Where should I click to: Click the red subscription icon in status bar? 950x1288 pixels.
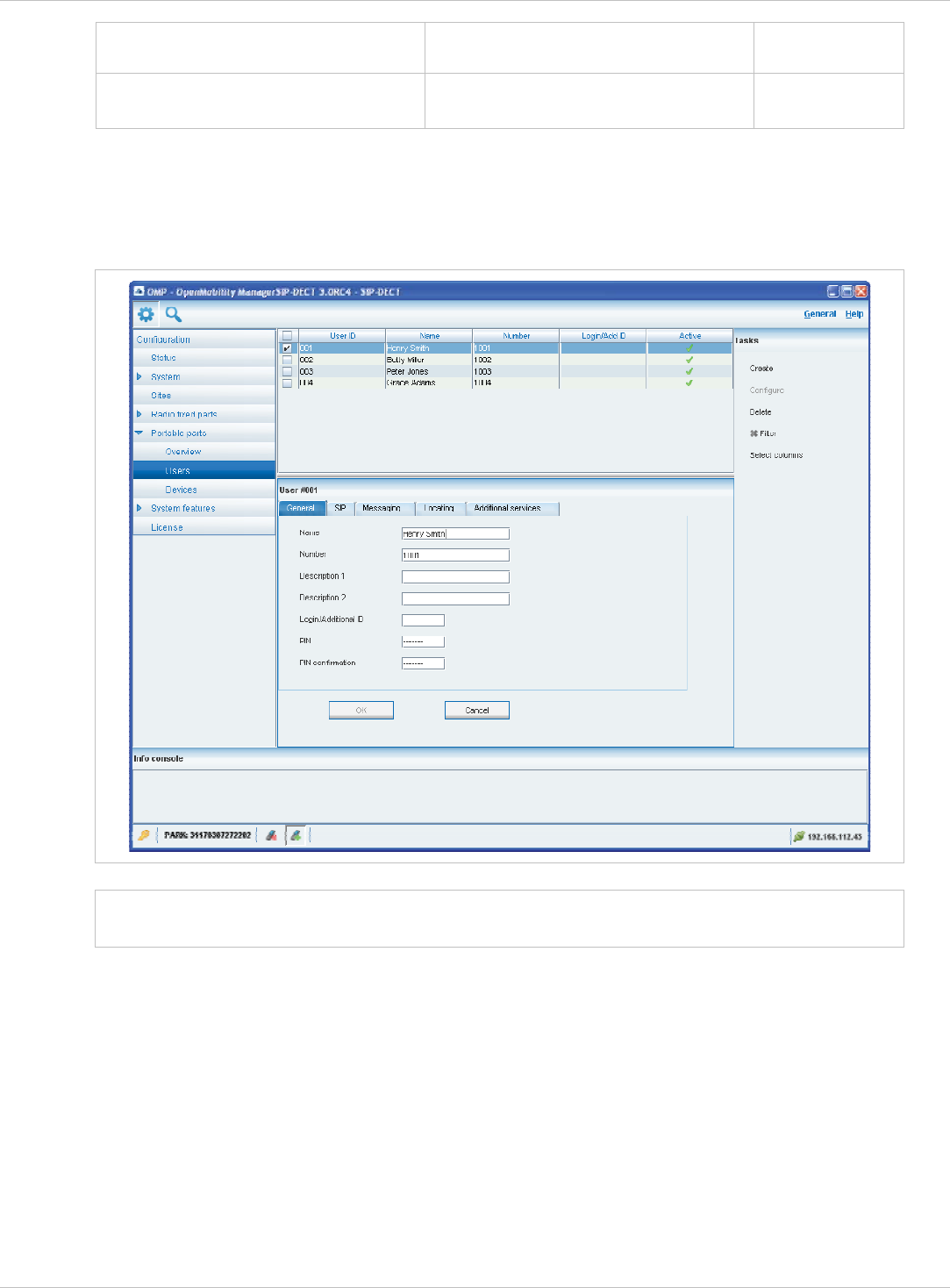tap(272, 836)
